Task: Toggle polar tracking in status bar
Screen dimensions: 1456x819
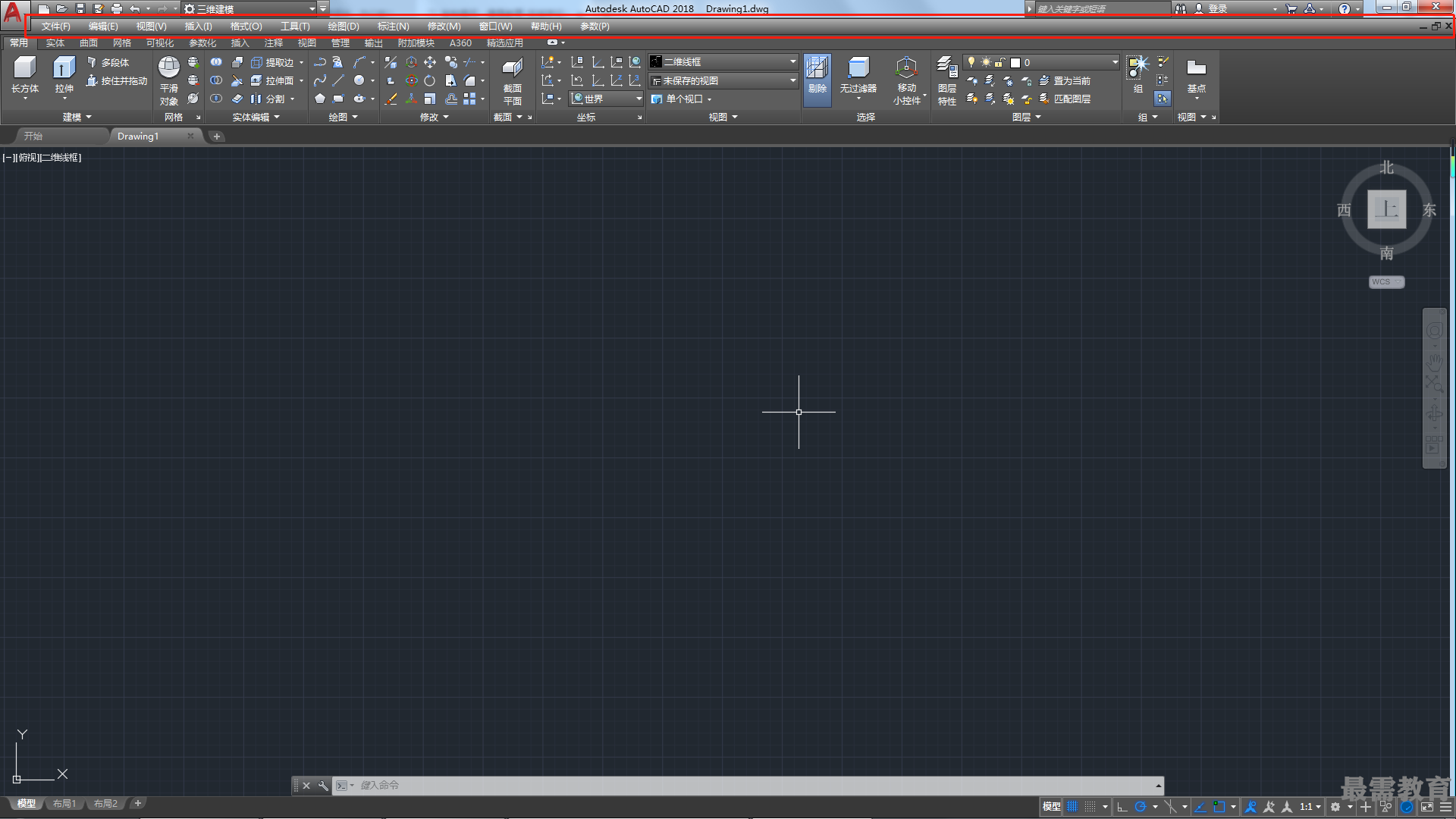Action: click(1141, 807)
